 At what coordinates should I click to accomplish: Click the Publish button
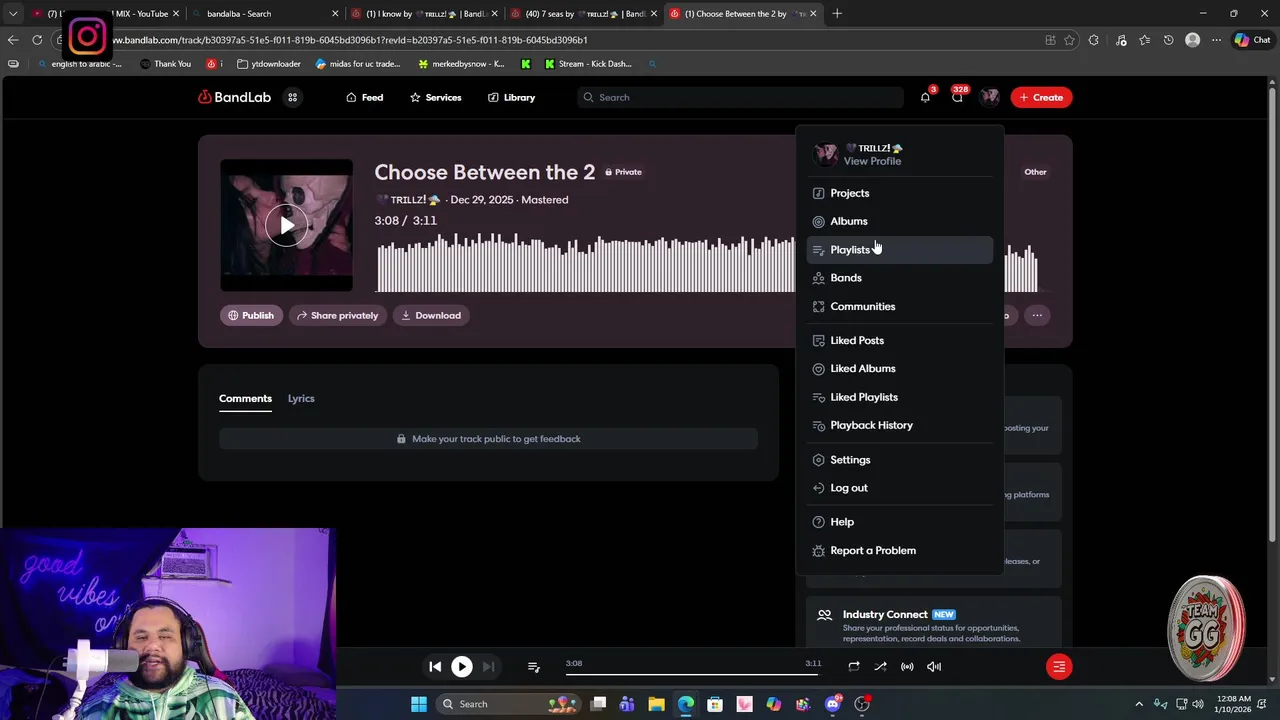click(x=251, y=315)
